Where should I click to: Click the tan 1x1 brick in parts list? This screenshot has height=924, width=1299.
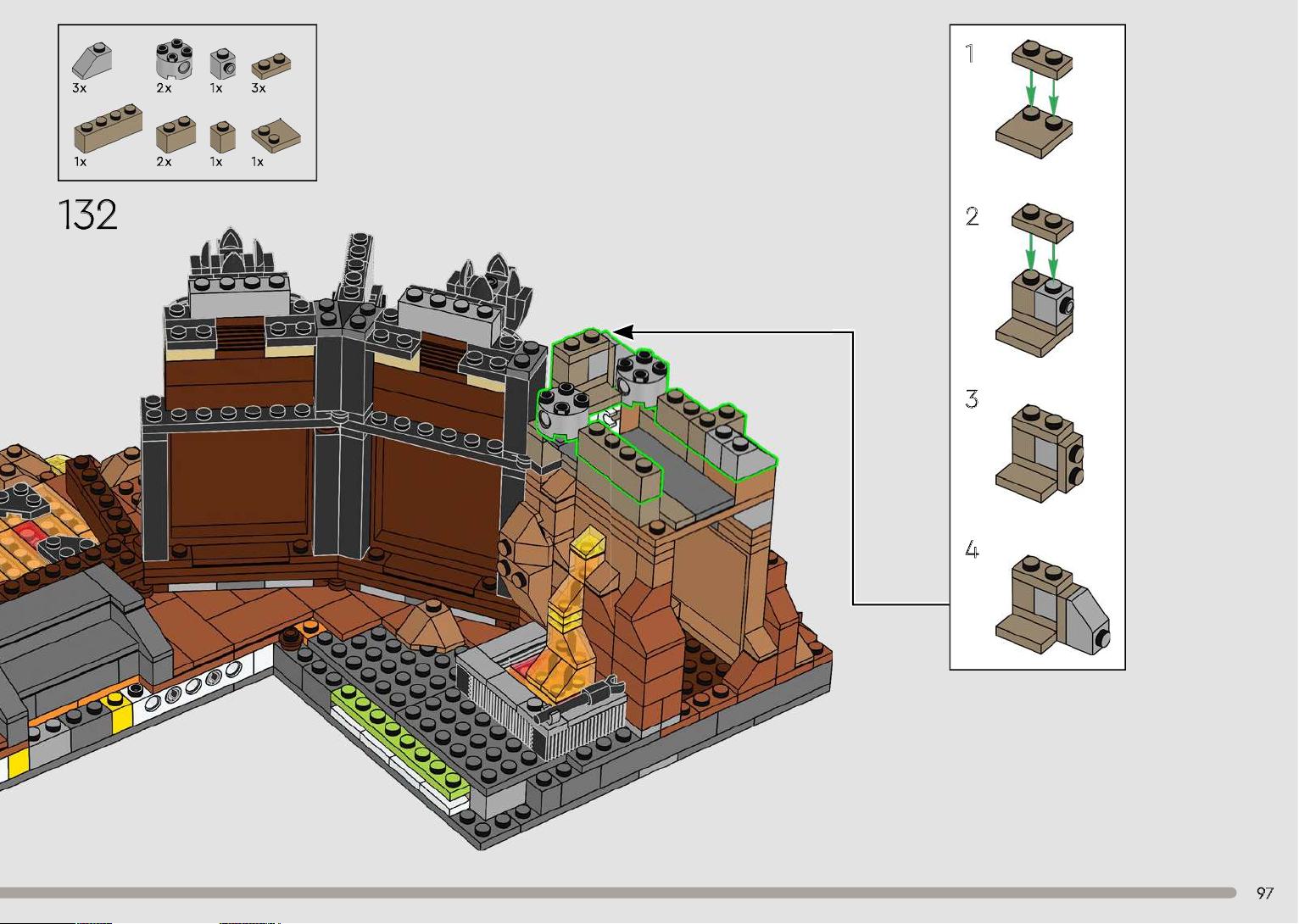click(222, 136)
